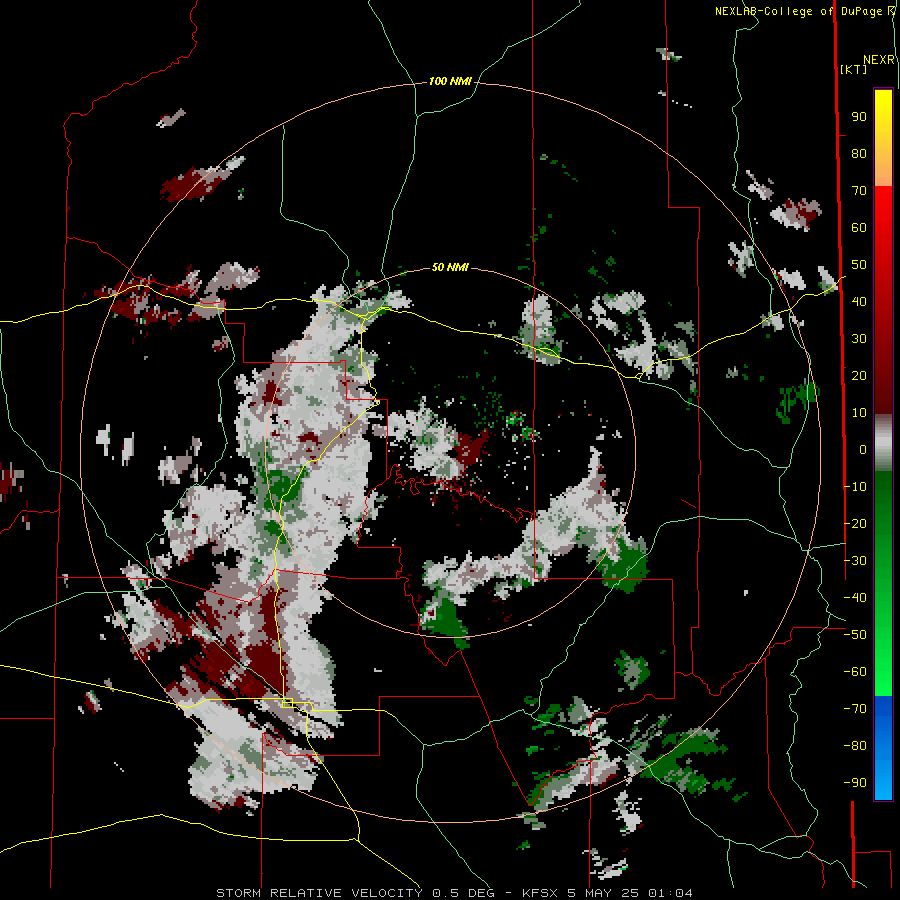
Task: Select the 0 value on the velocity scale
Action: point(863,450)
